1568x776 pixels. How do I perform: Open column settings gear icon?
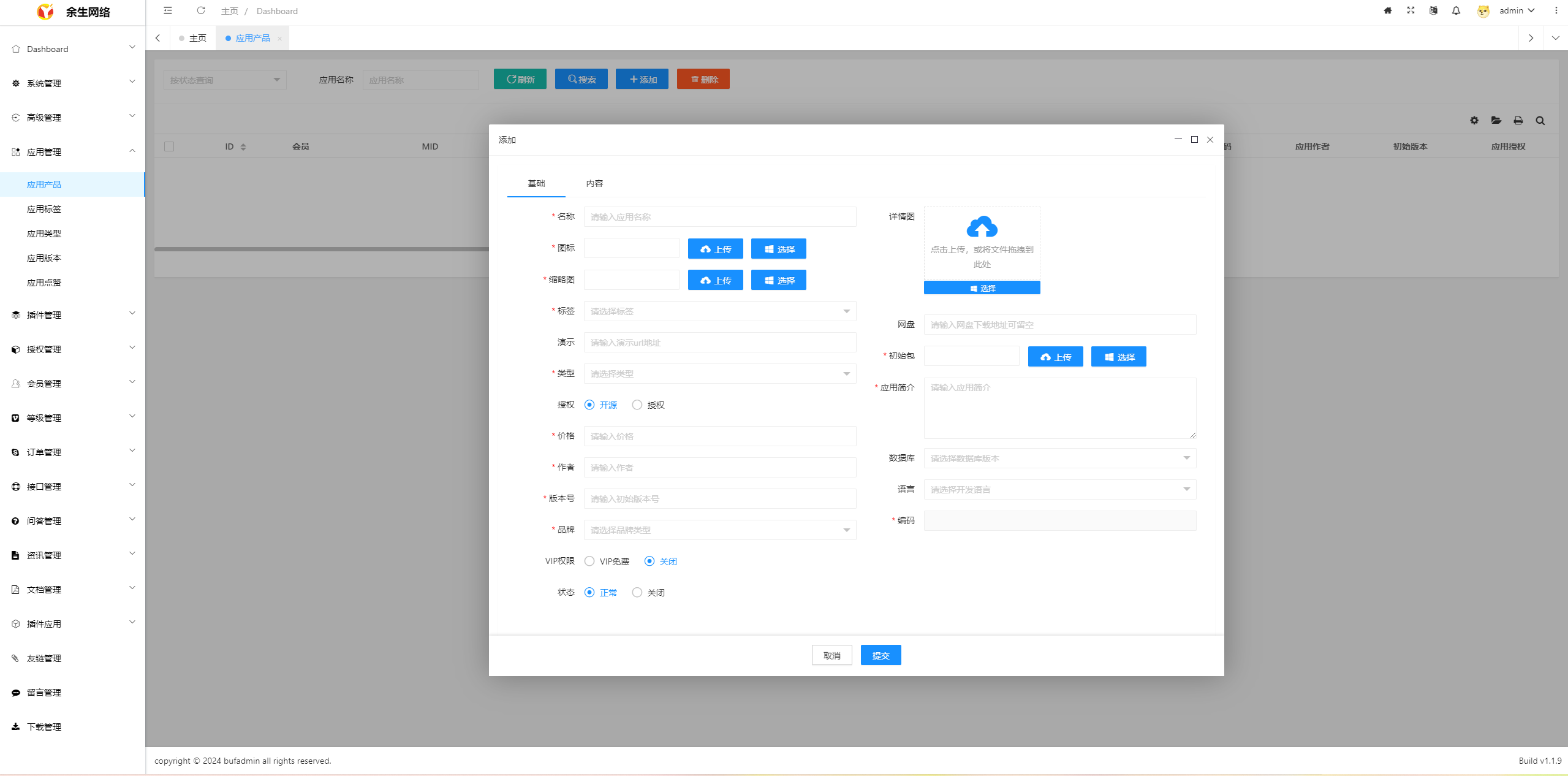tap(1474, 121)
